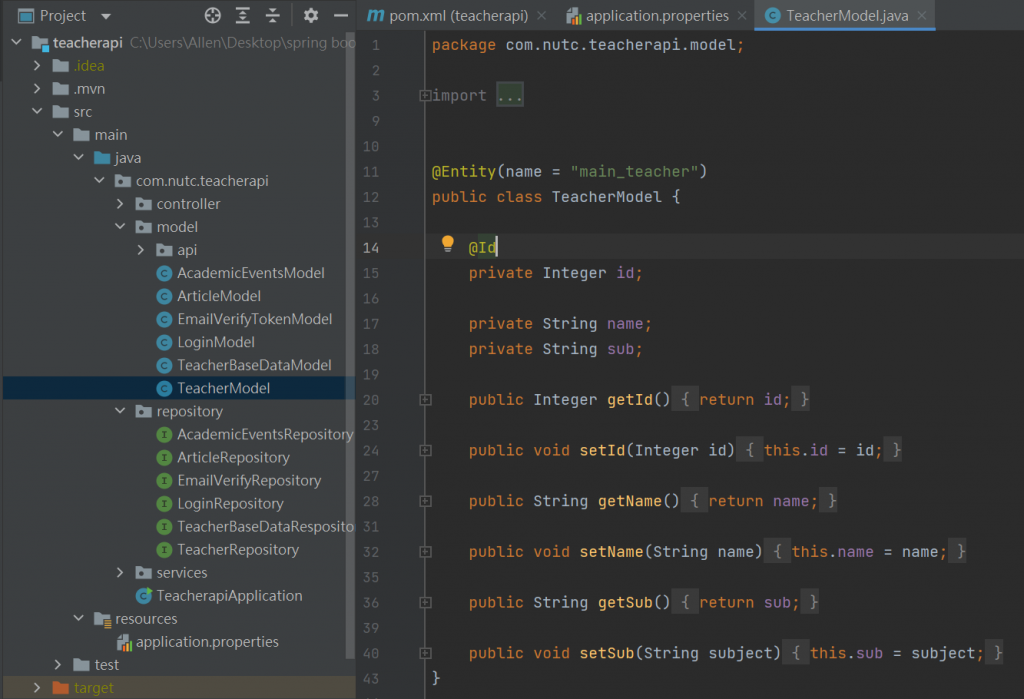Expand the setSub() method fold

click(x=425, y=653)
